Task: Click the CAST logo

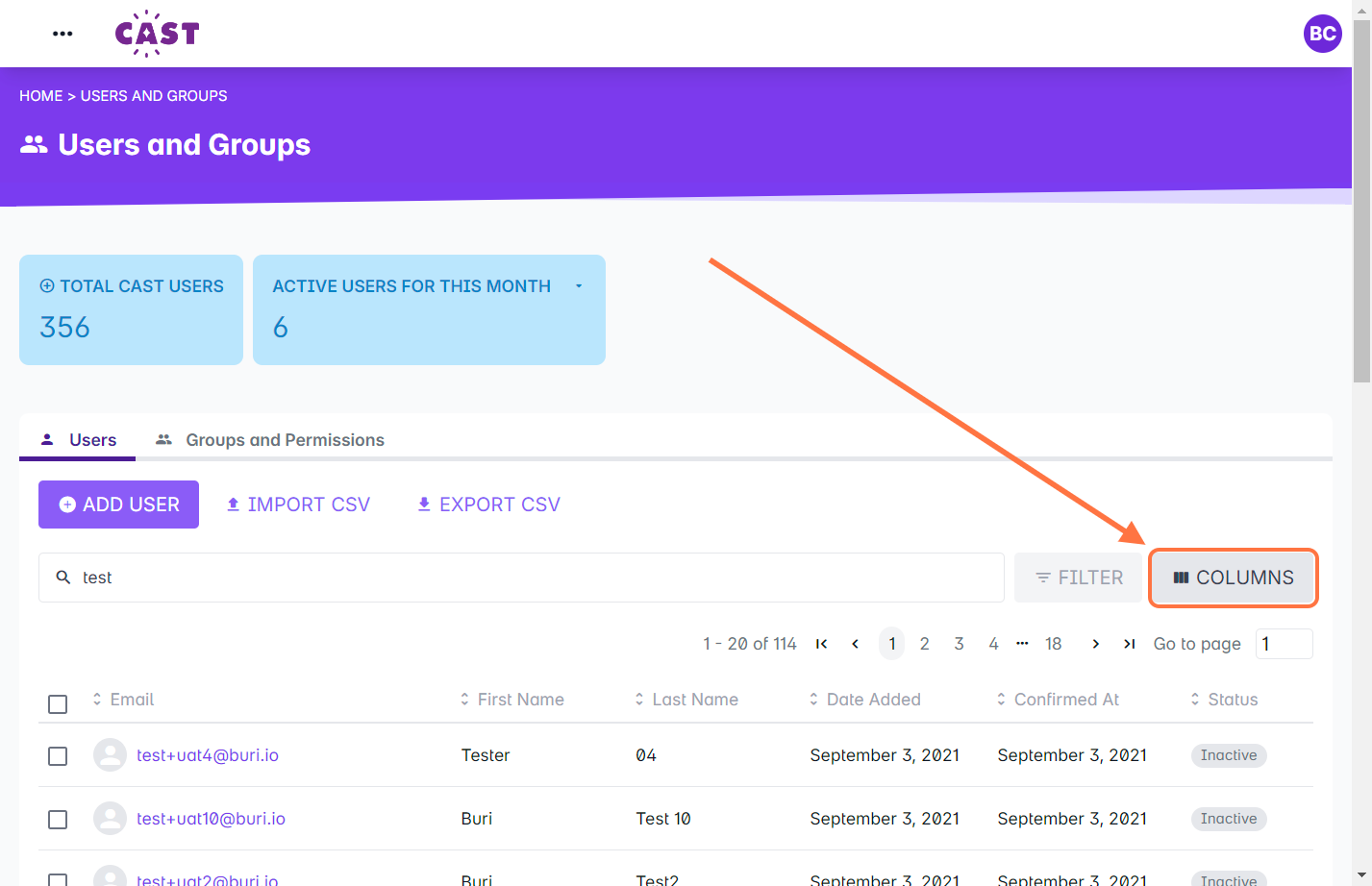Action: click(x=157, y=34)
